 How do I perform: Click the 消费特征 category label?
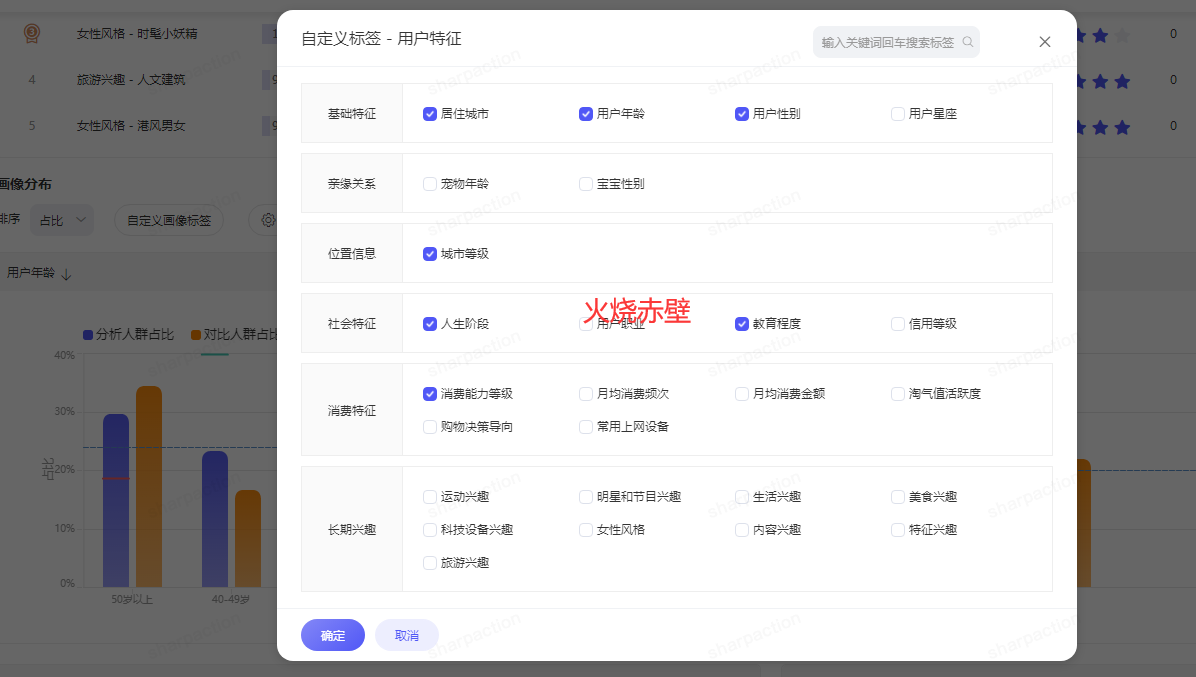(352, 411)
